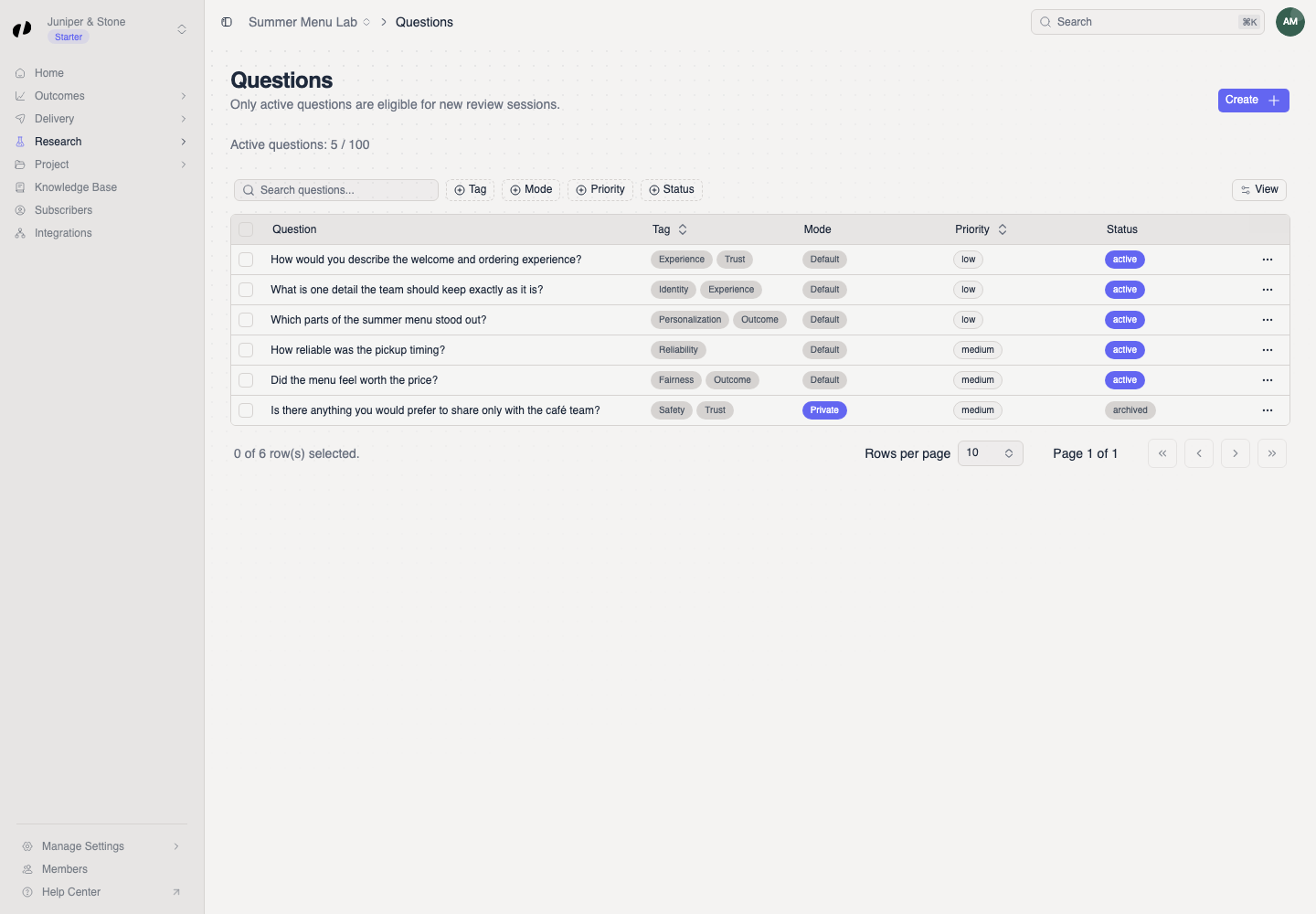Open the rows per page dropdown

(991, 453)
